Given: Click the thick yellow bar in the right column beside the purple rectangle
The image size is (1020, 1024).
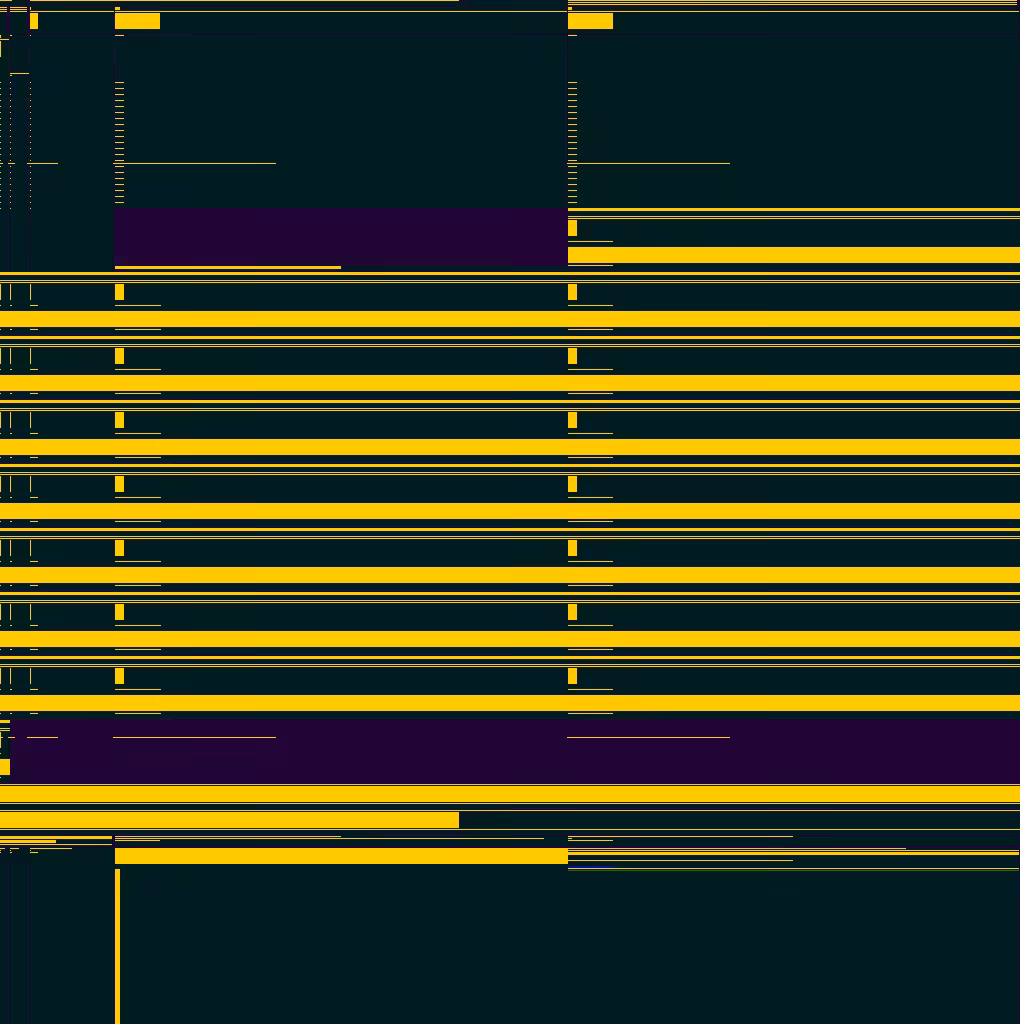Looking at the screenshot, I should coord(794,255).
